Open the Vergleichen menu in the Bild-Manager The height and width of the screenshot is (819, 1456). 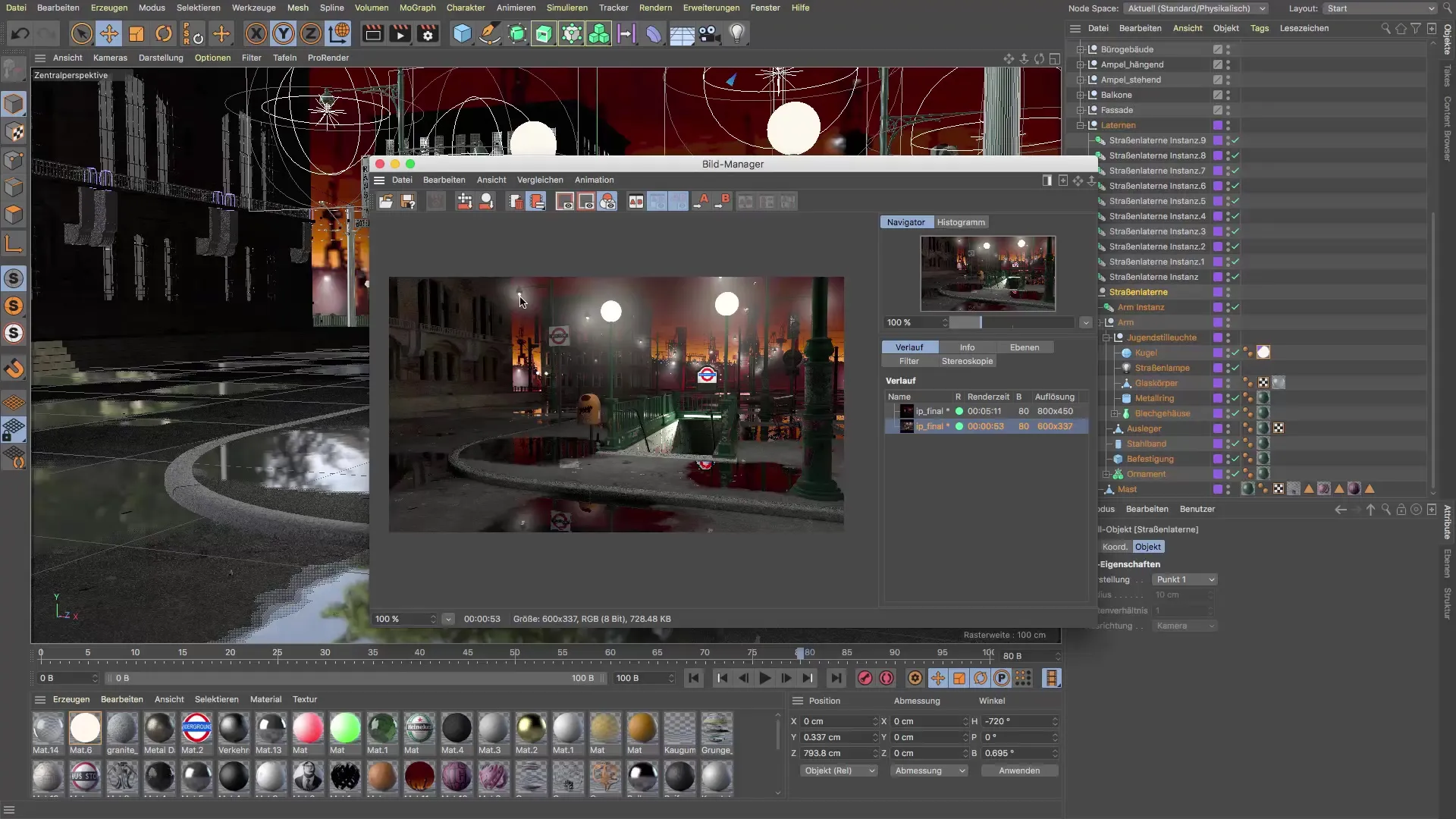coord(540,180)
